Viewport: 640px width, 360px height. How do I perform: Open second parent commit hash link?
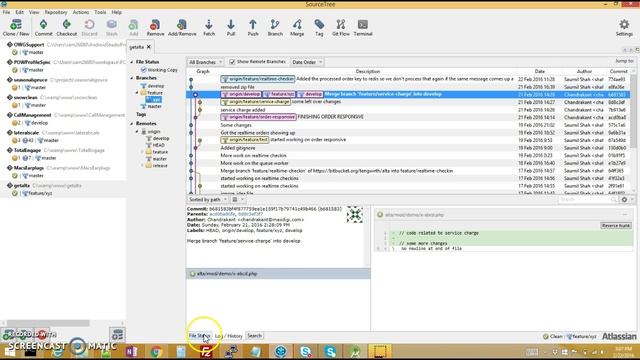click(250, 214)
